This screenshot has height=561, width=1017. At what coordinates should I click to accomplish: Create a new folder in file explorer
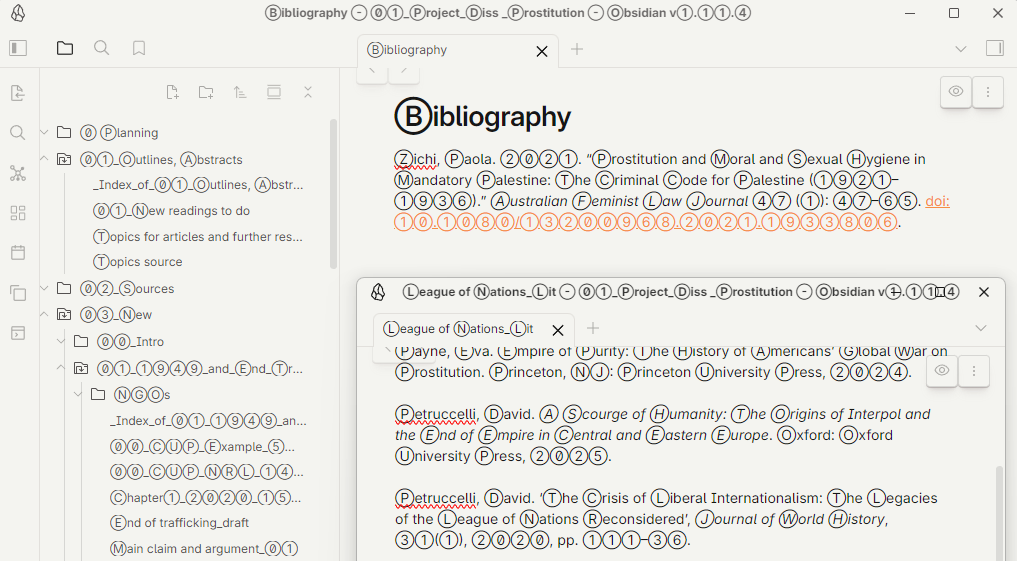point(206,93)
